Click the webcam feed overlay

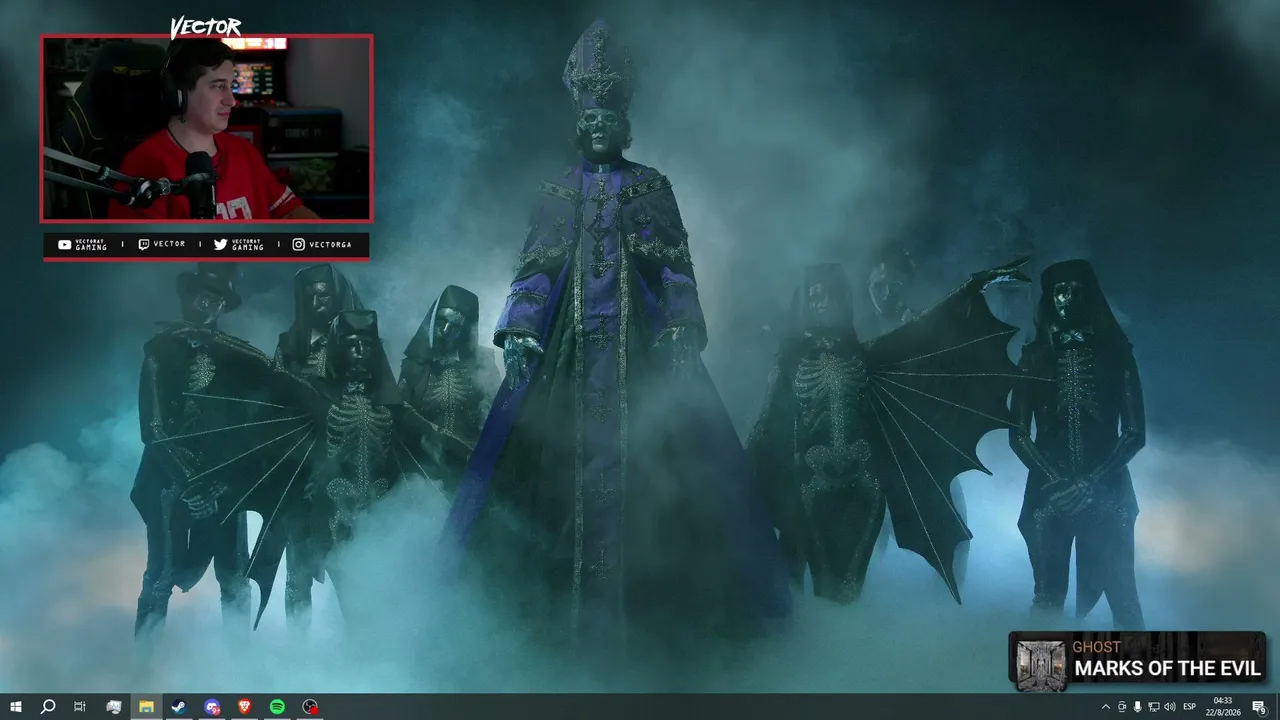coord(207,128)
